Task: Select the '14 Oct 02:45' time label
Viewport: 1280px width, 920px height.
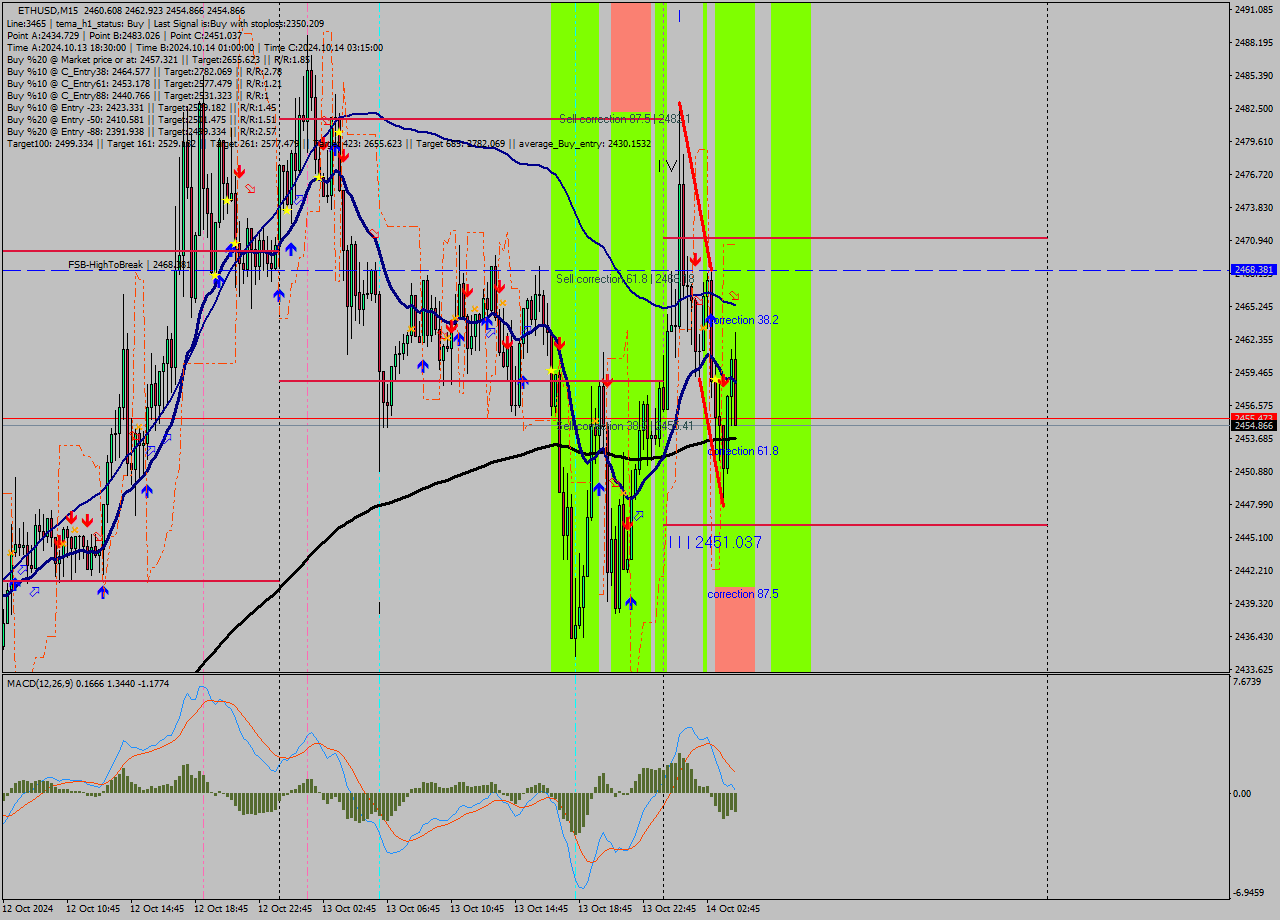Action: tap(733, 909)
